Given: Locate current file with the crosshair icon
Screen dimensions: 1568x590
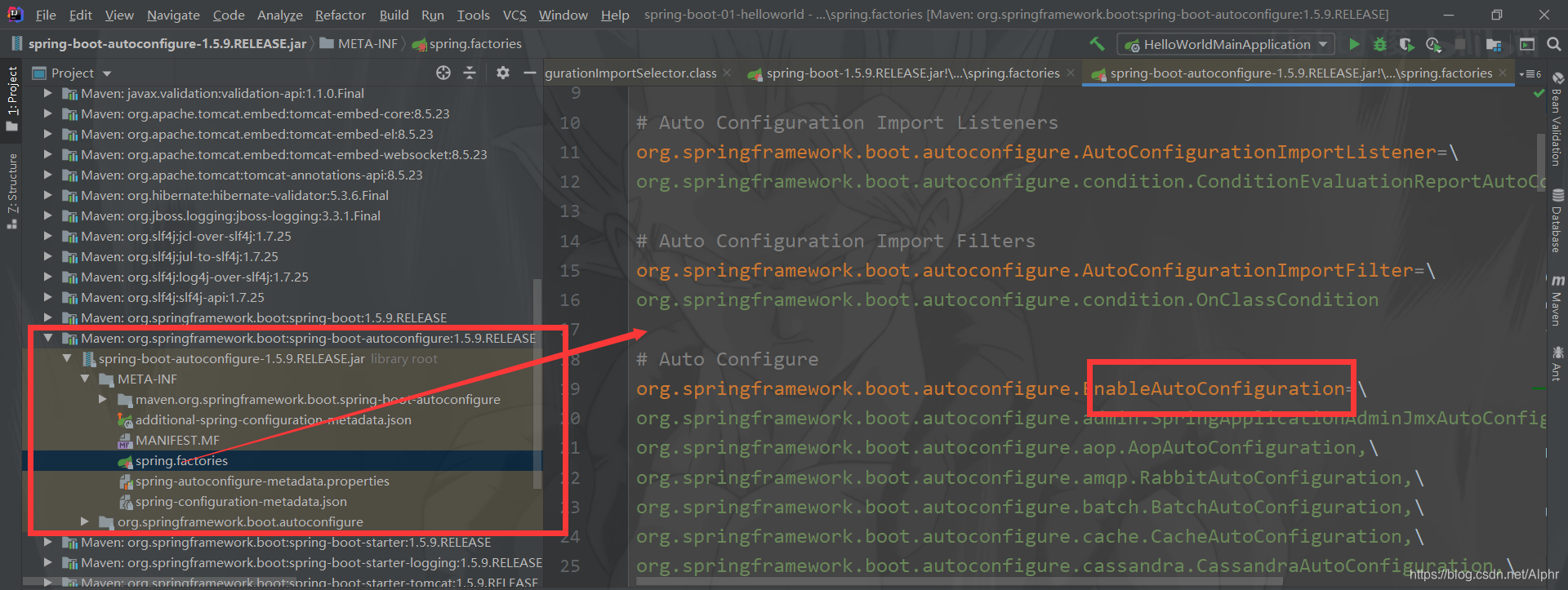Looking at the screenshot, I should [443, 73].
